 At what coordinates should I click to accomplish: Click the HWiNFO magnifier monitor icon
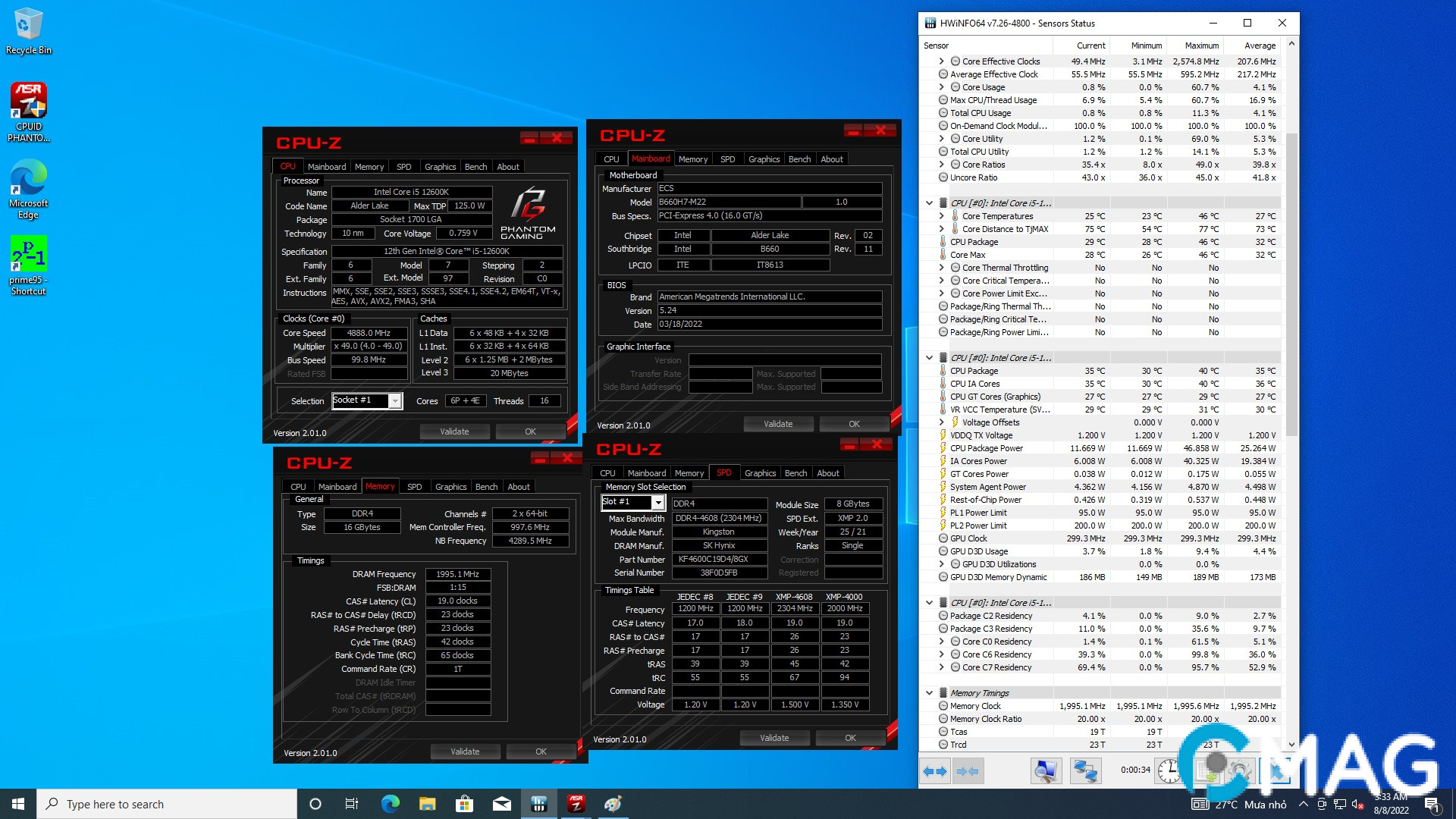tap(1046, 771)
